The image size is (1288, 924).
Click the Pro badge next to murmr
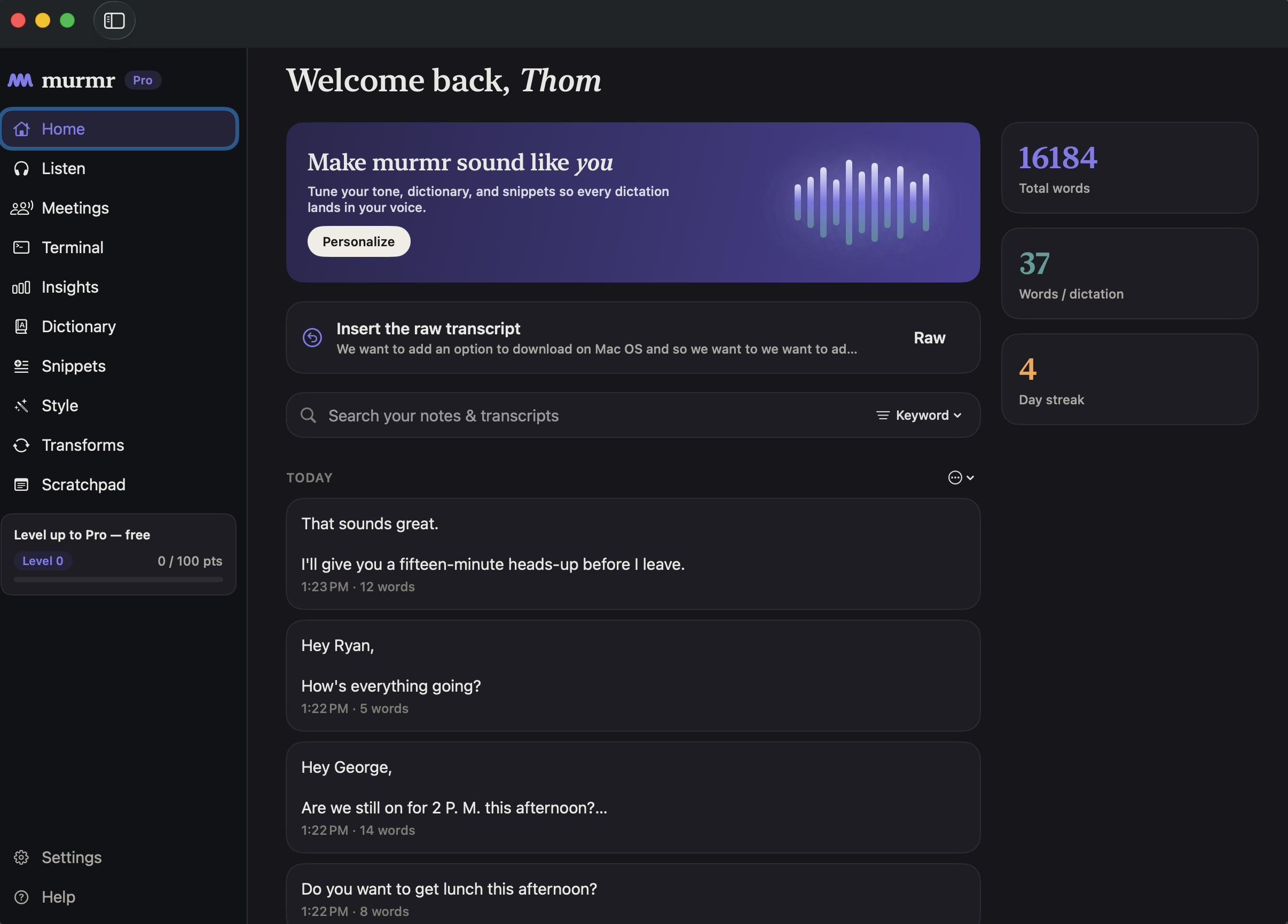143,80
